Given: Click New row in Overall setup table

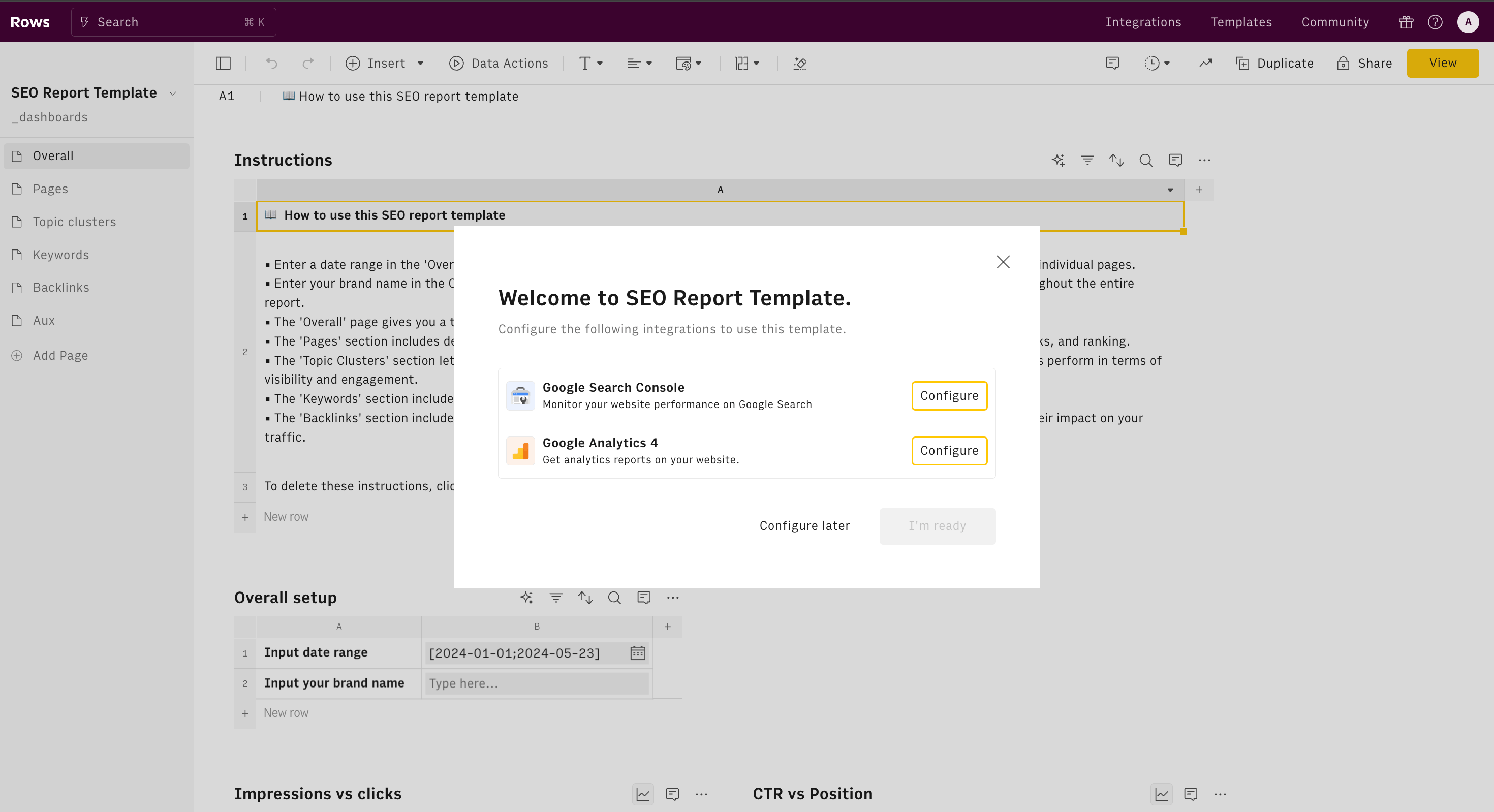Looking at the screenshot, I should [286, 713].
